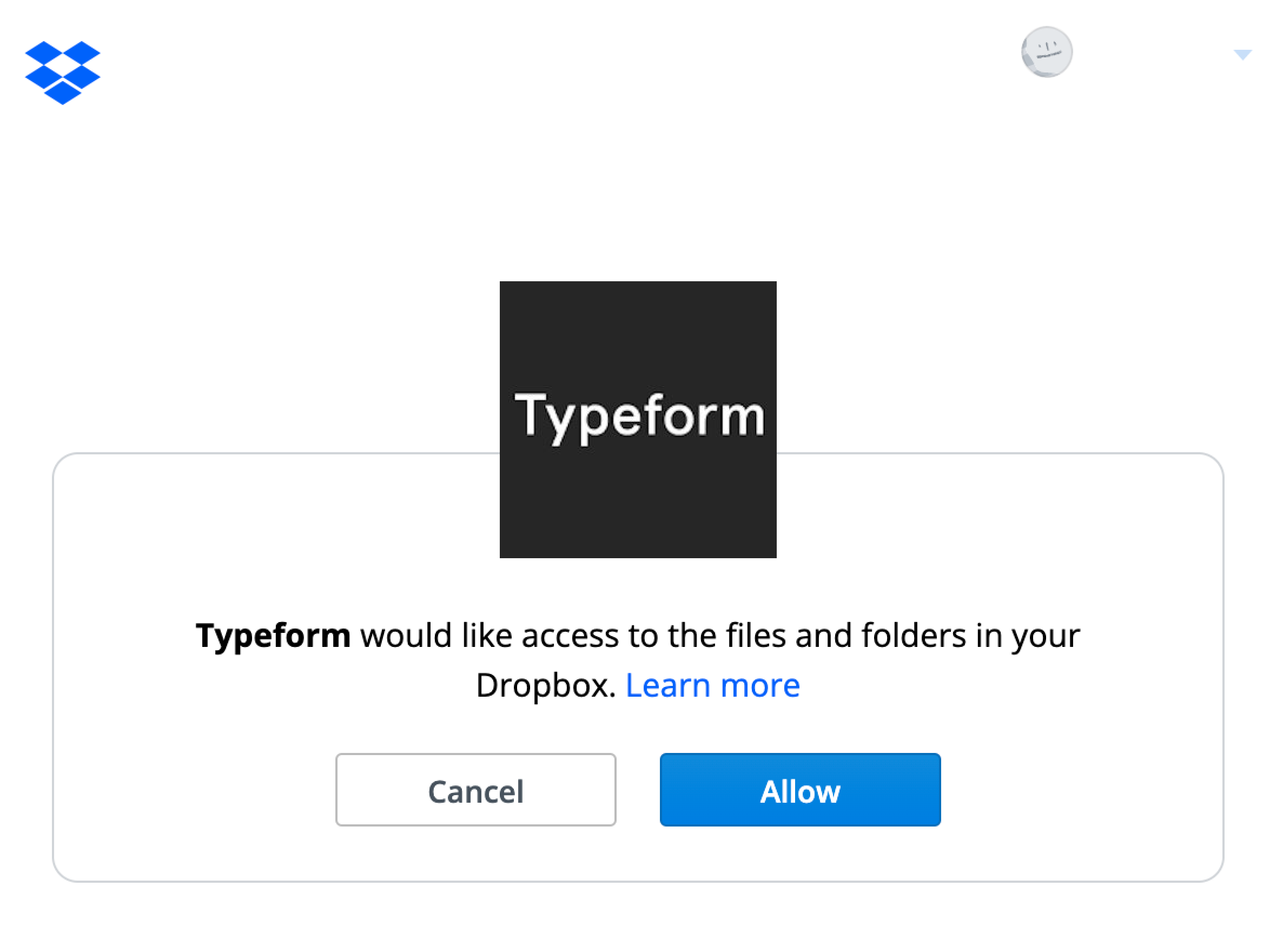The width and height of the screenshot is (1283, 952).
Task: Click the Dropbox logo in the header
Action: click(63, 72)
